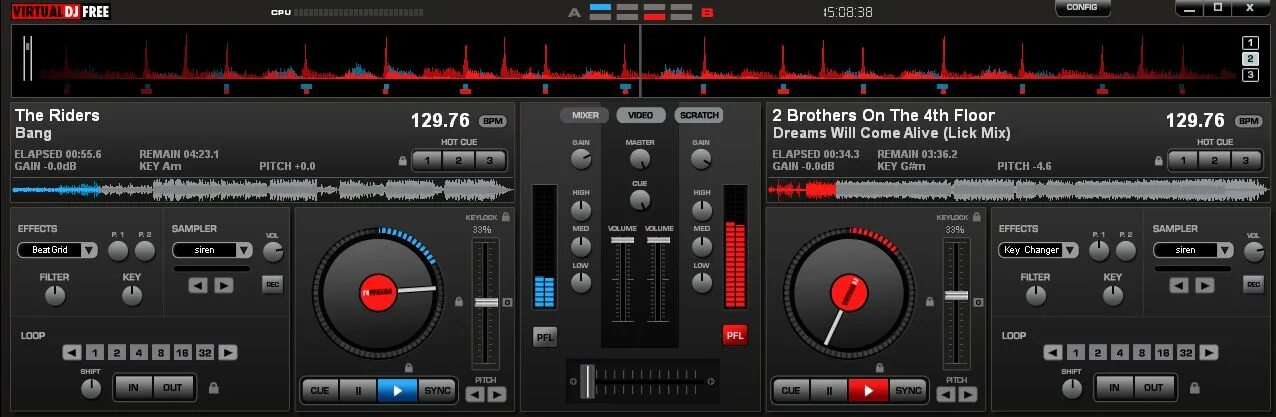Open left deck siren sampler dropdown
The image size is (1276, 417).
(212, 250)
